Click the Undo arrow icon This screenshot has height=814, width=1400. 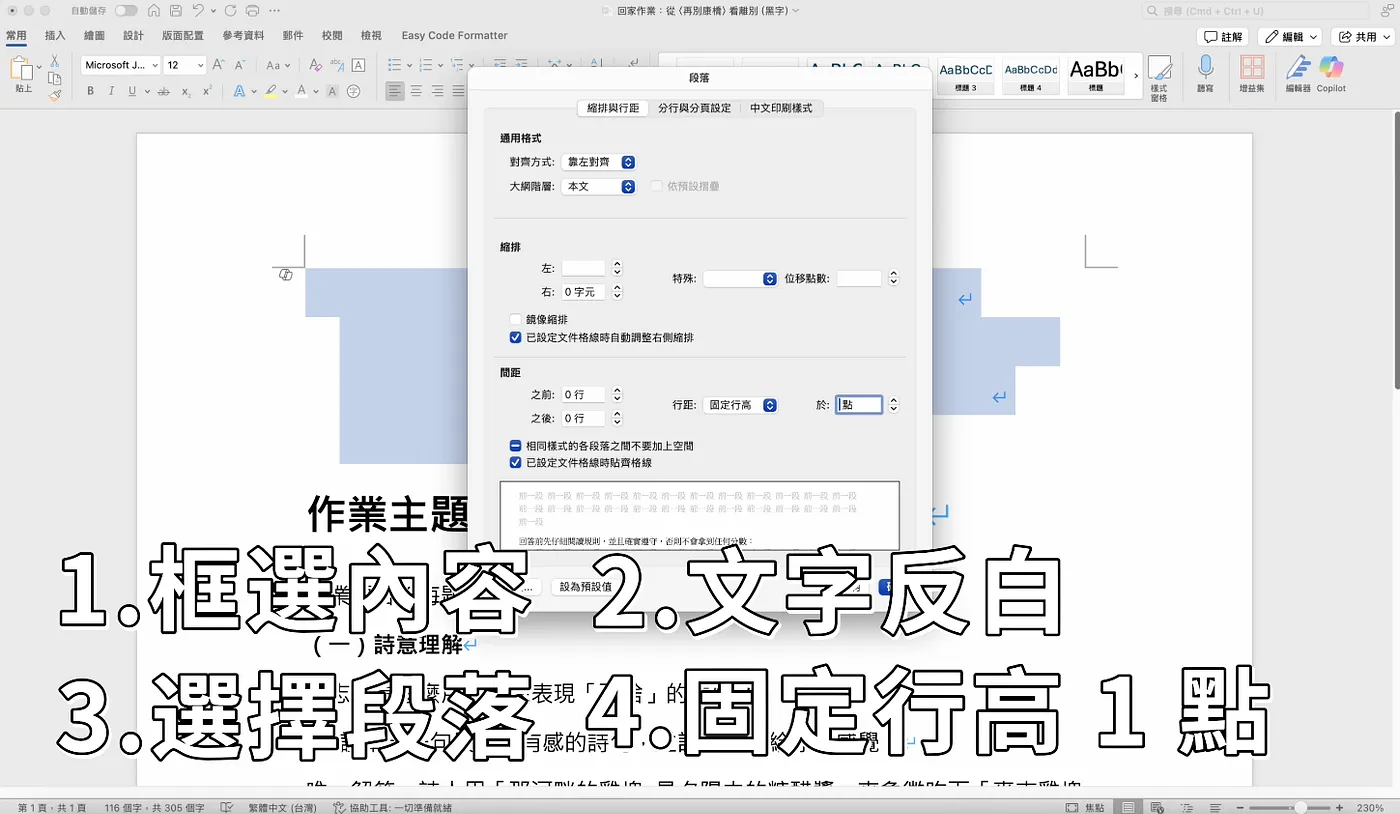point(198,11)
